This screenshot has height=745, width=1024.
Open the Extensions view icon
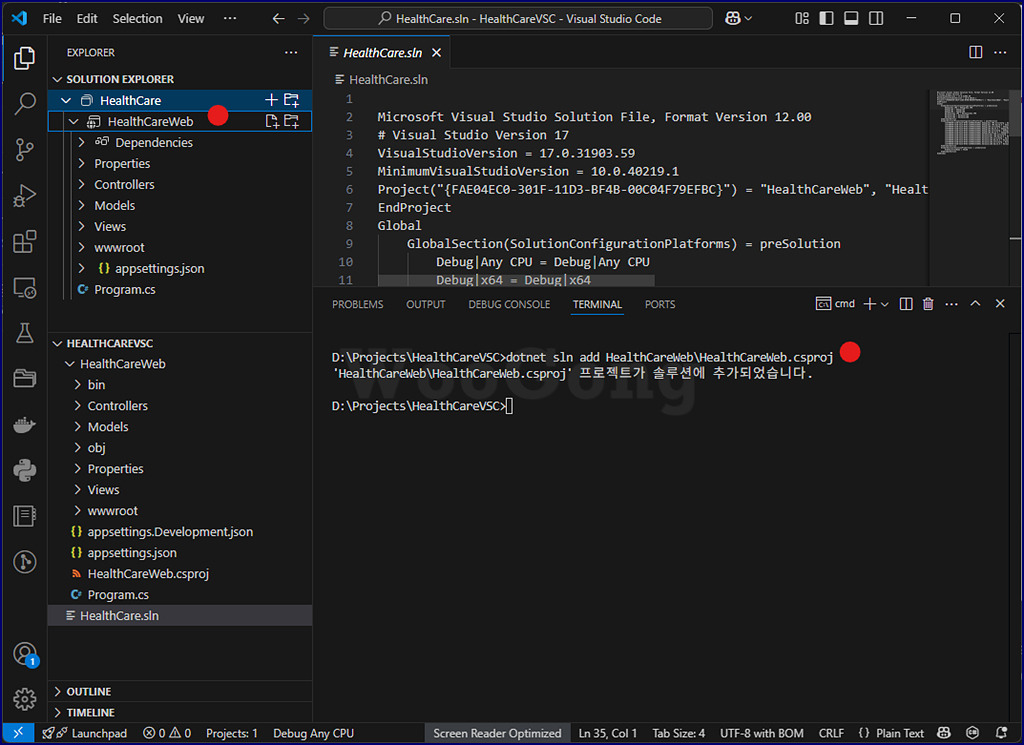24,242
